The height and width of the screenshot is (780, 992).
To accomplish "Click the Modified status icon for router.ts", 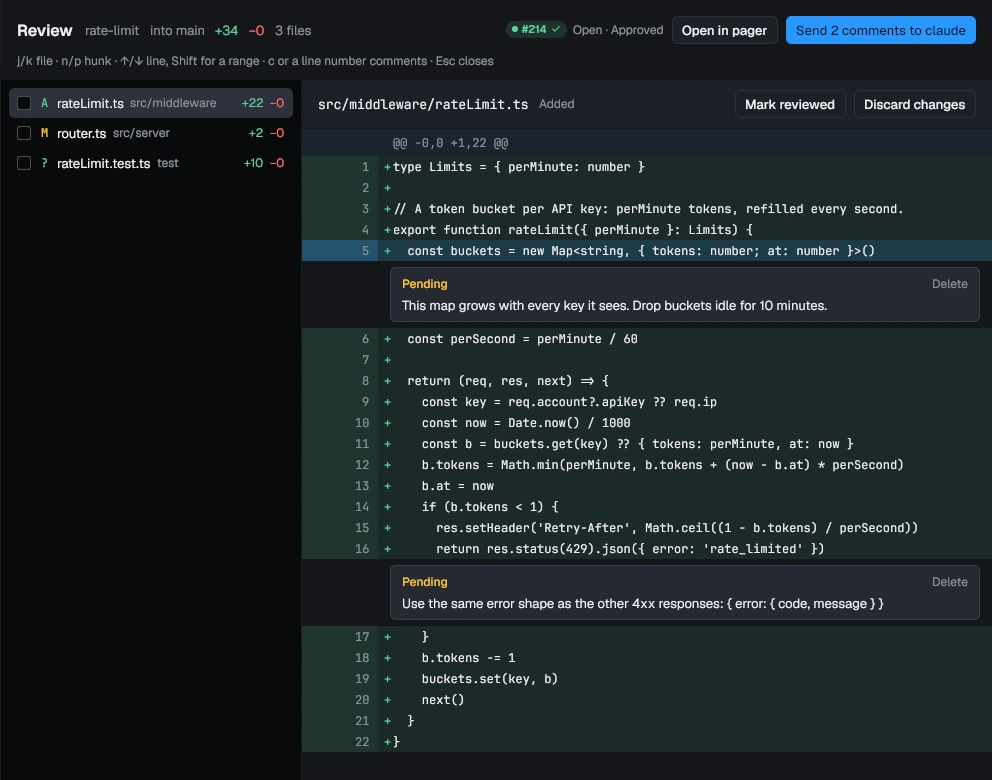I will [x=44, y=133].
